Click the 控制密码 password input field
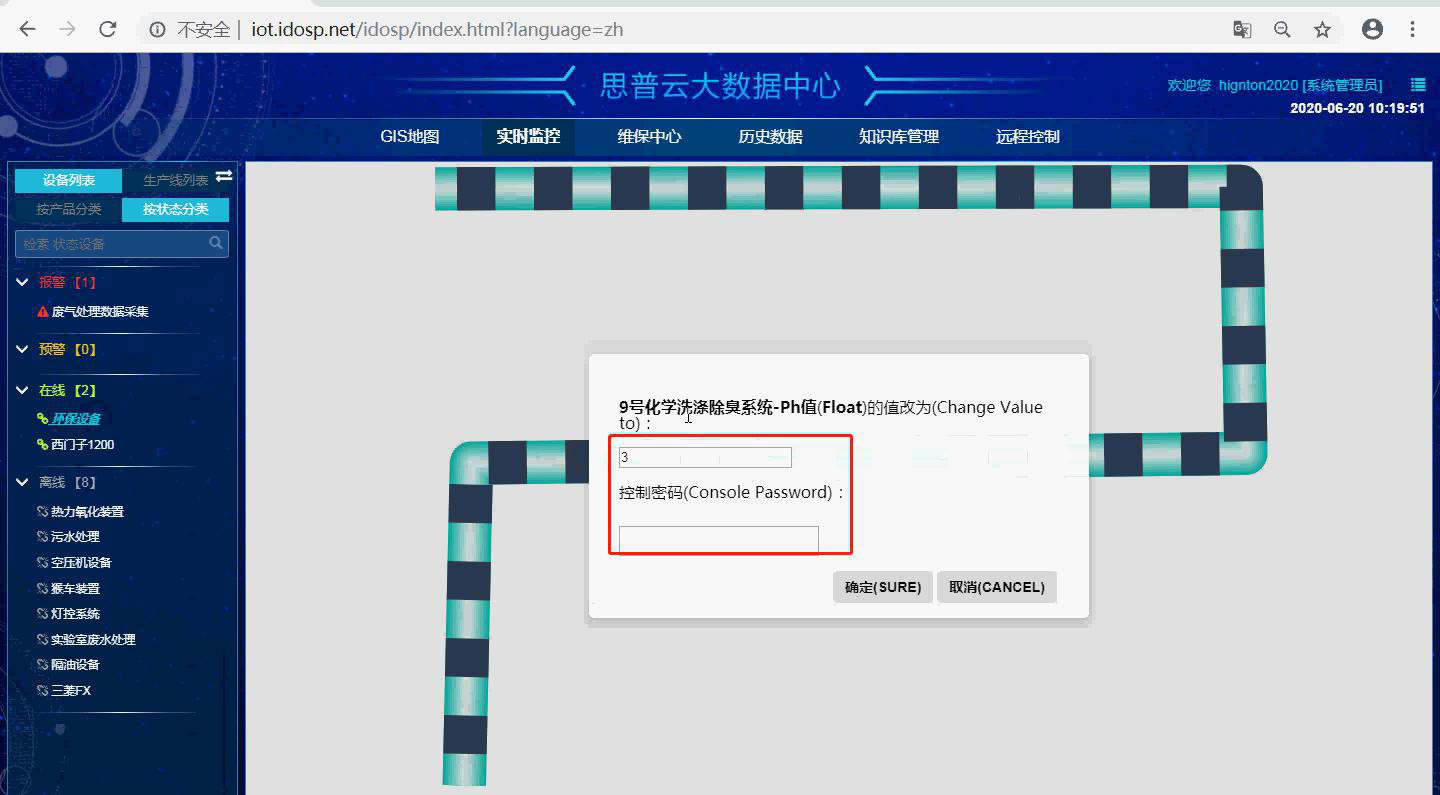The width and height of the screenshot is (1440, 795). click(x=717, y=539)
